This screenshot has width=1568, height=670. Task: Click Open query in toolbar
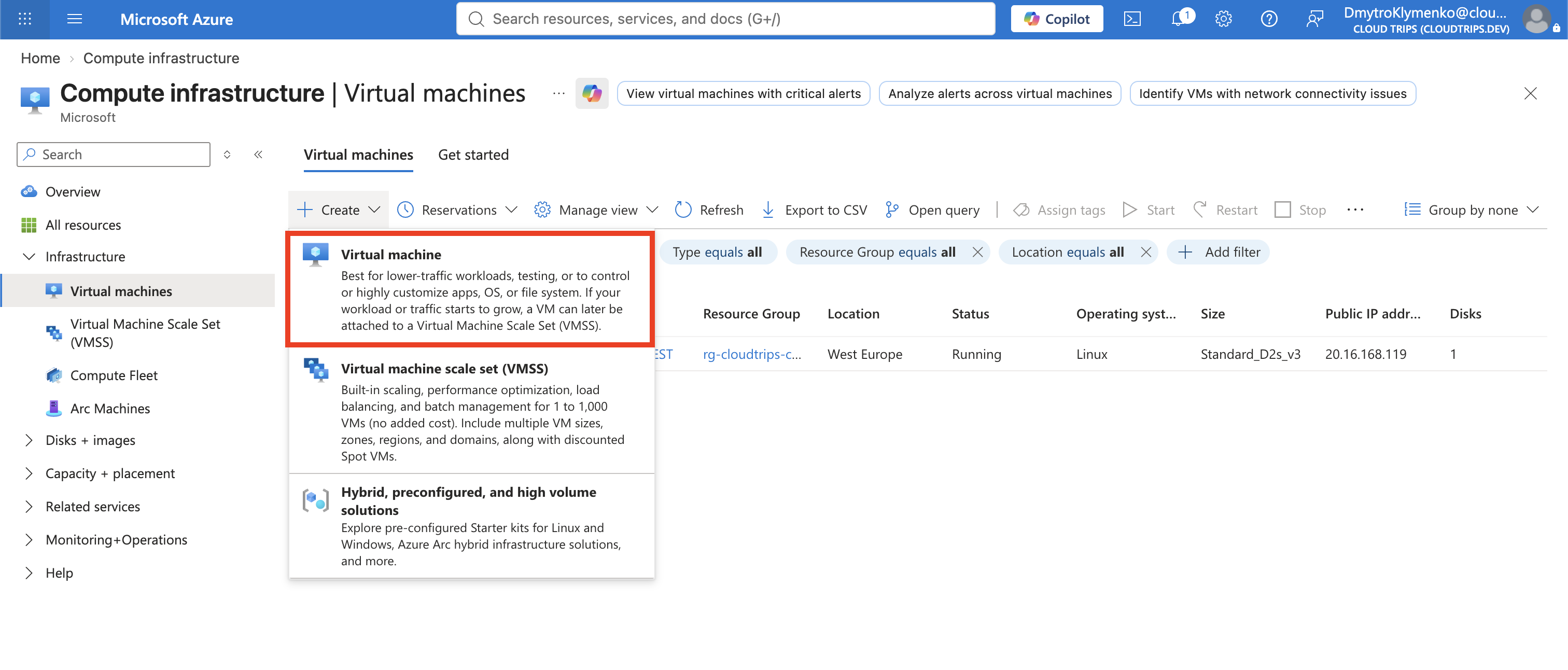[932, 210]
